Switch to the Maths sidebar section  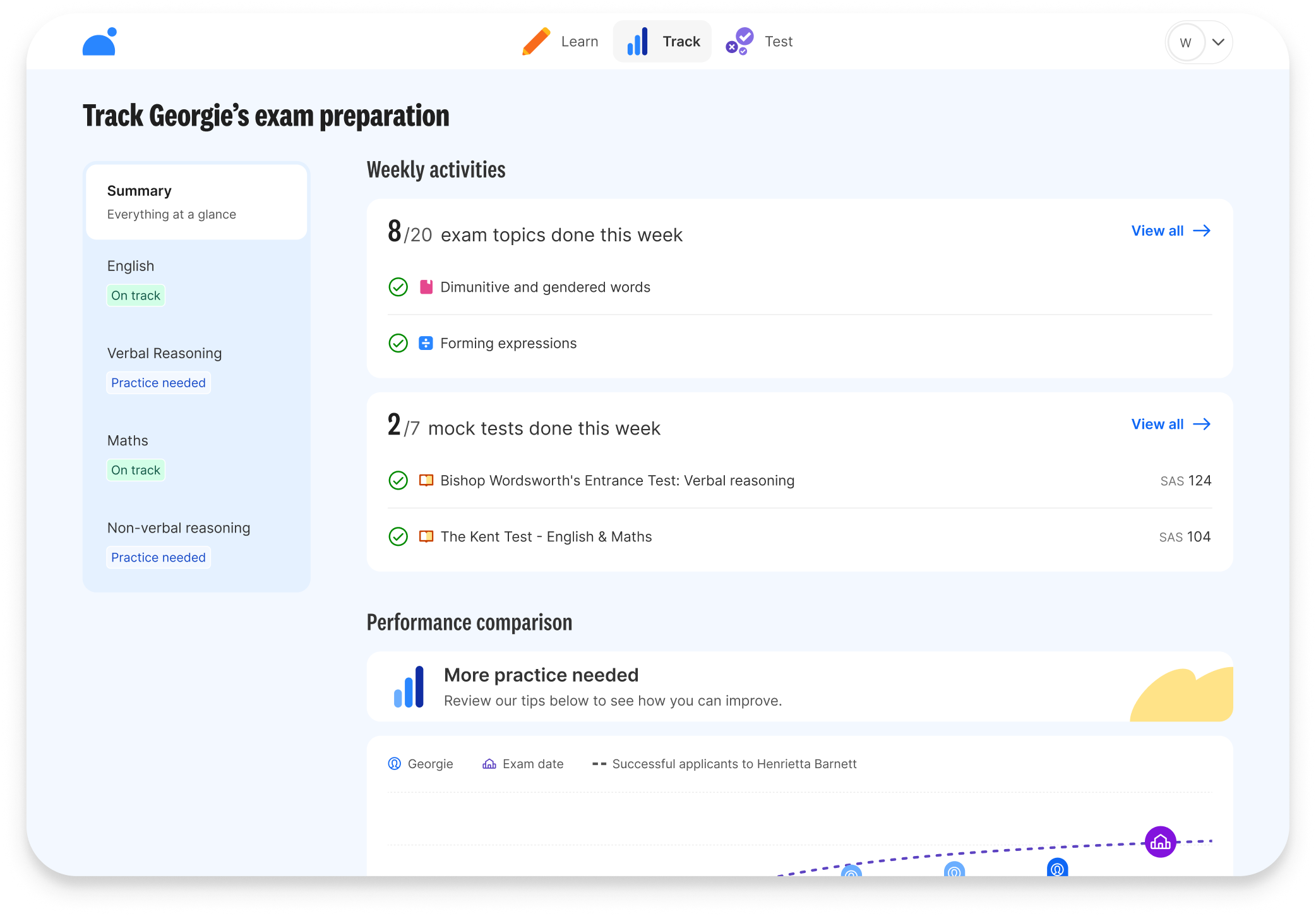coord(128,441)
